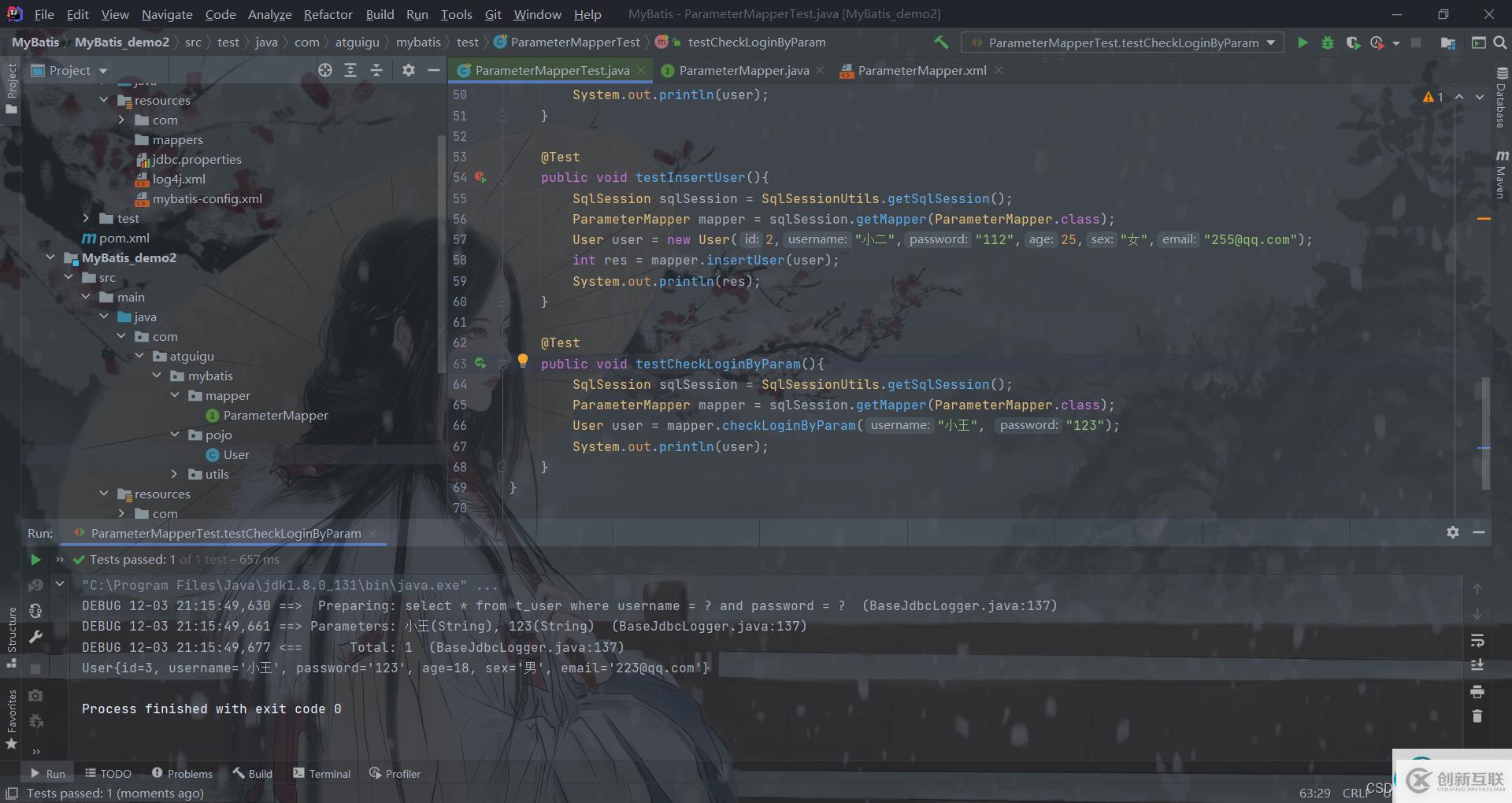Viewport: 1512px width, 803px height.
Task: Switch to ParameterMapper.xml tab
Action: tap(921, 70)
